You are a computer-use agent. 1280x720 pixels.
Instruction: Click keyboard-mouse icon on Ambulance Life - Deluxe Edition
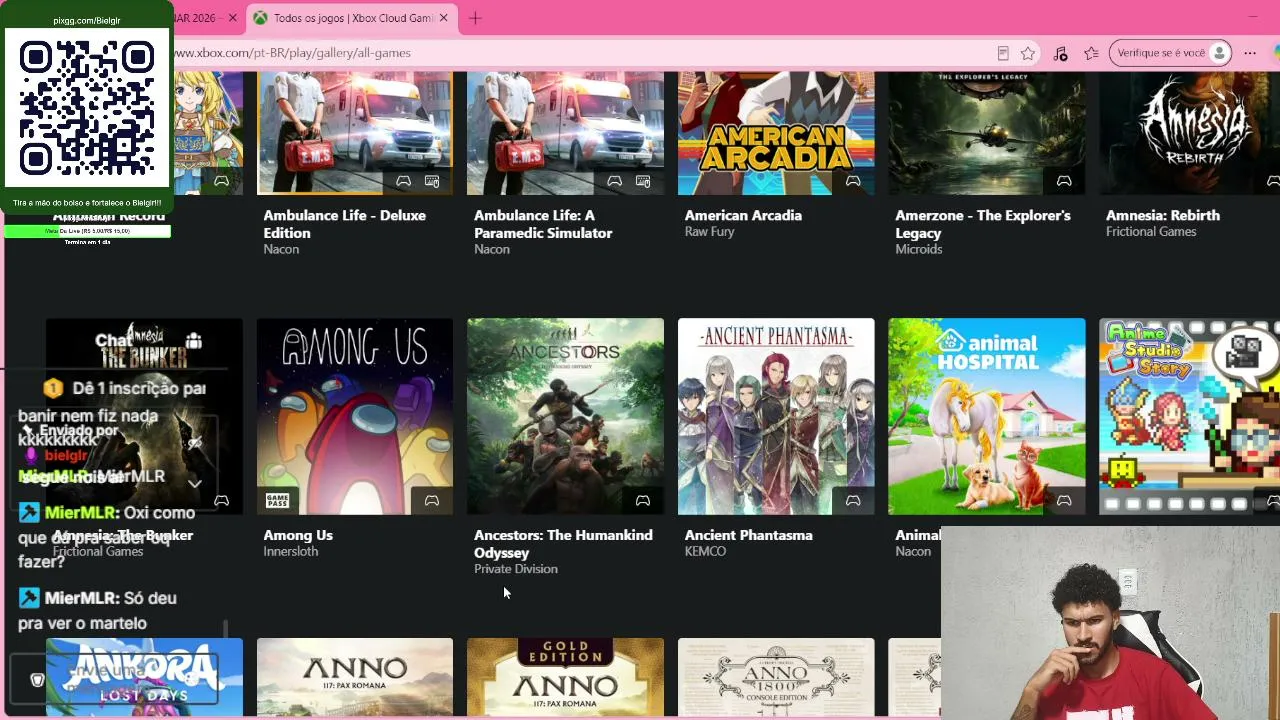click(432, 181)
